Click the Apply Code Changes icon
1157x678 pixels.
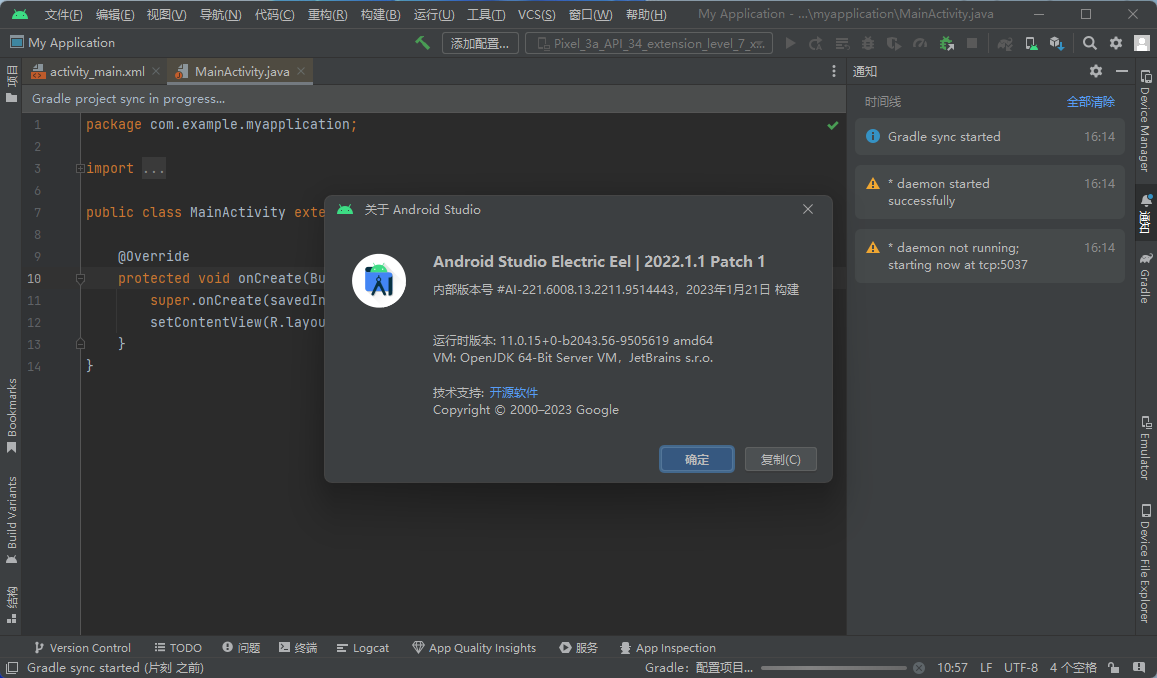pyautogui.click(x=842, y=44)
